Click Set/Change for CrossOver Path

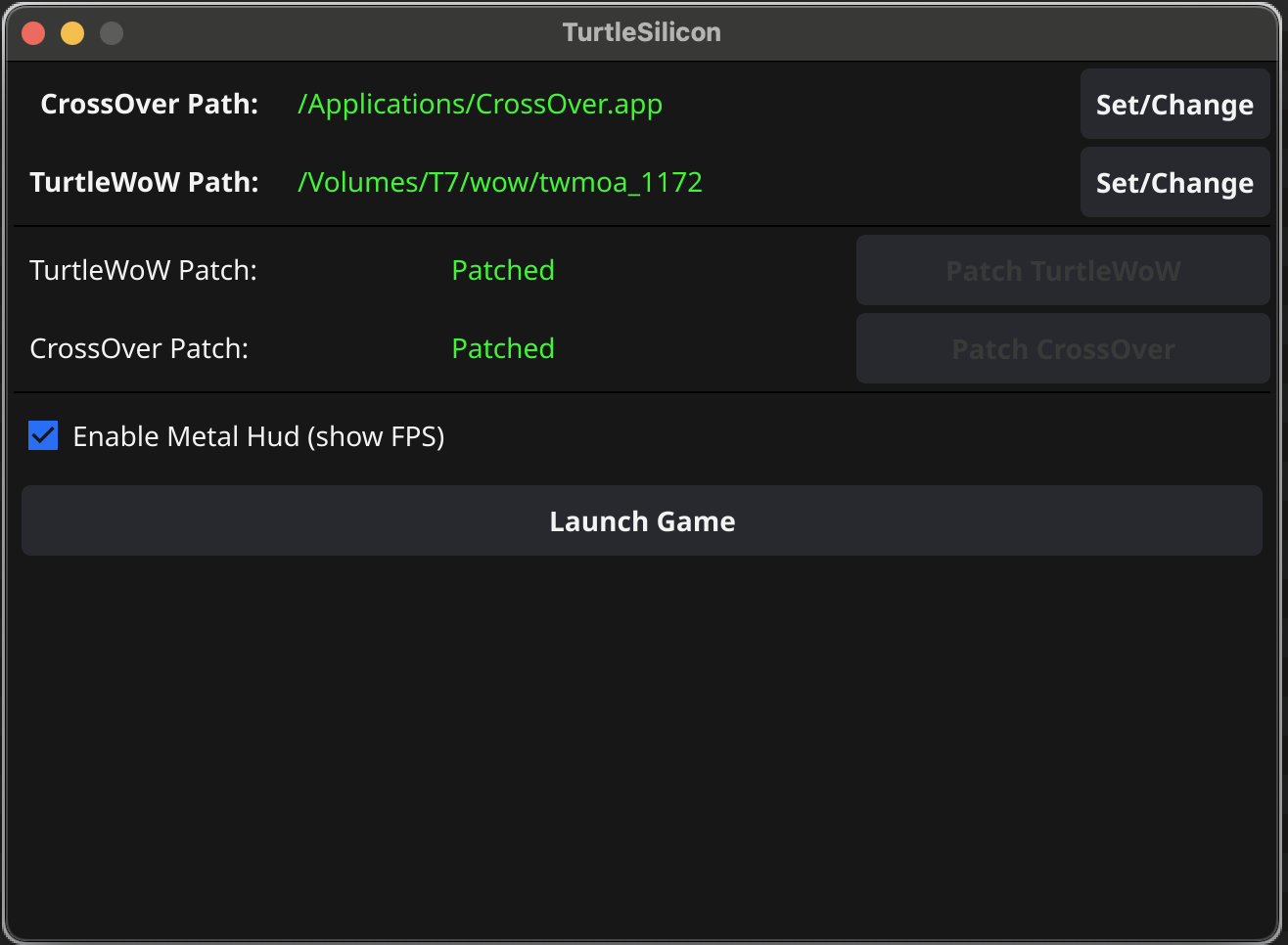click(1174, 104)
